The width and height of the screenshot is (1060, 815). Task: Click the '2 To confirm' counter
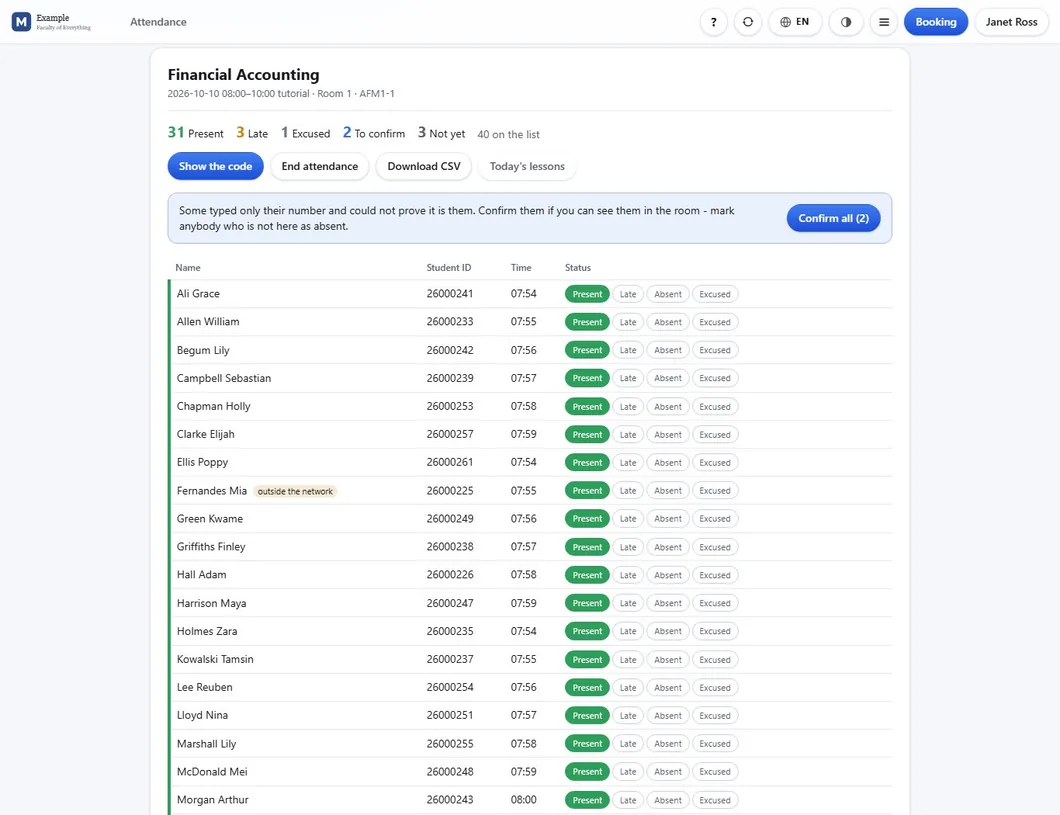coord(374,132)
